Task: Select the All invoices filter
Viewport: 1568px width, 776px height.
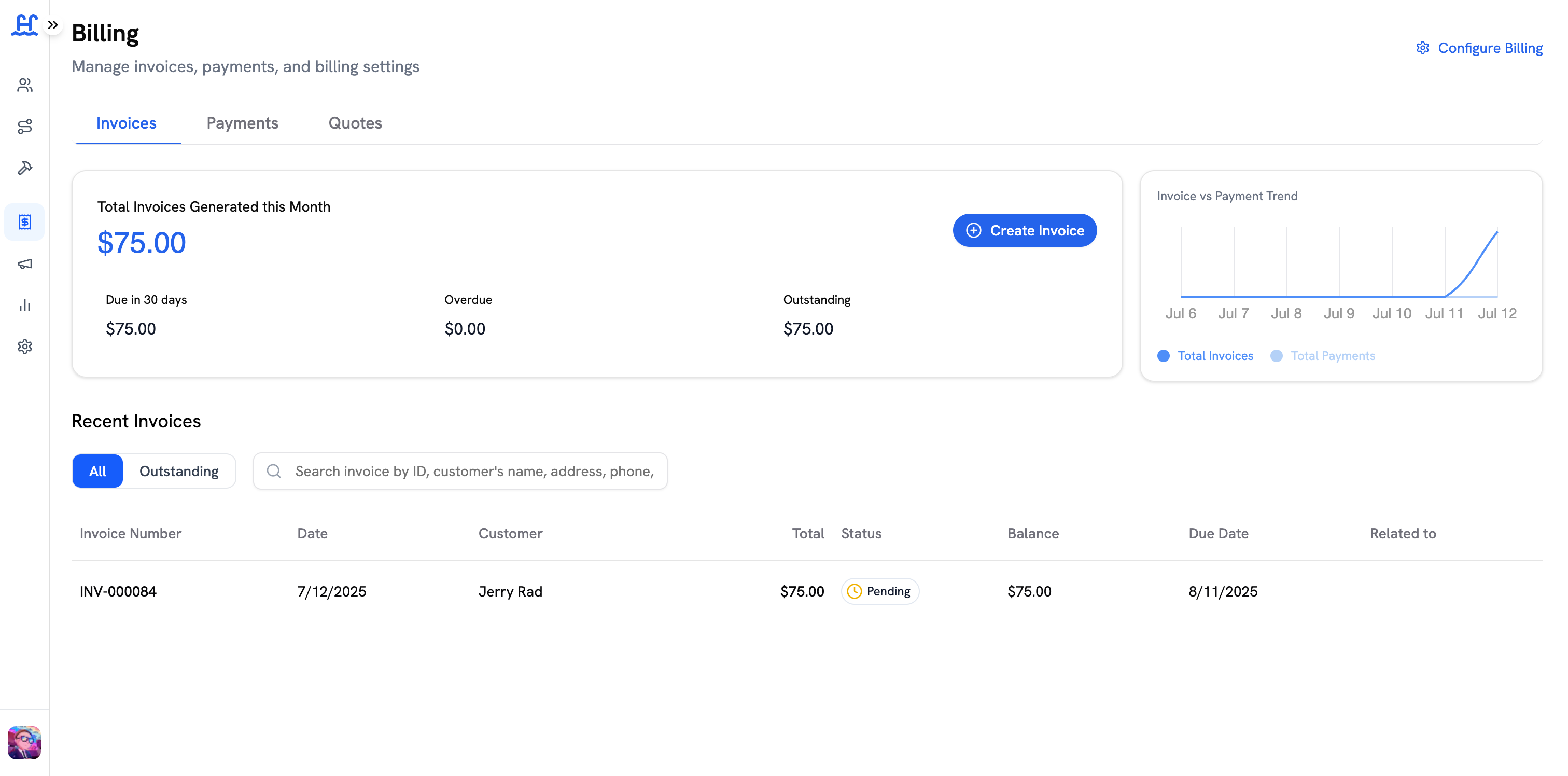Action: click(x=97, y=471)
